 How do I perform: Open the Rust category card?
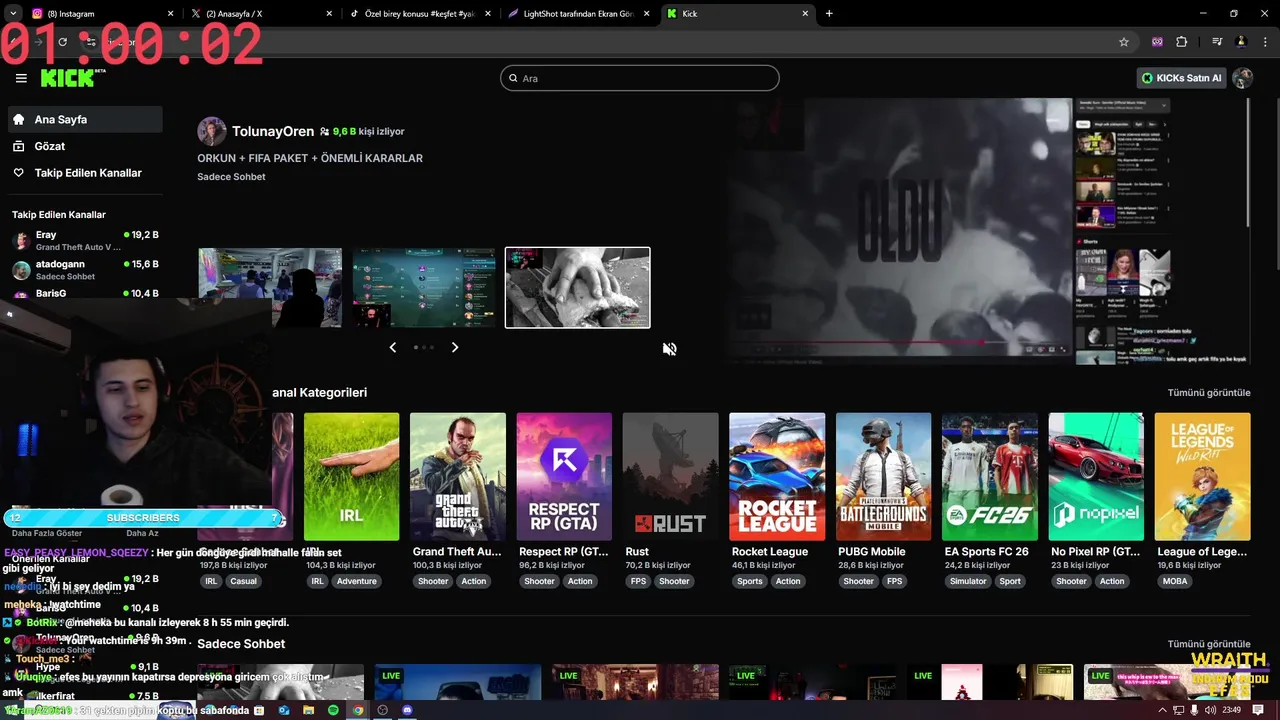coord(670,477)
